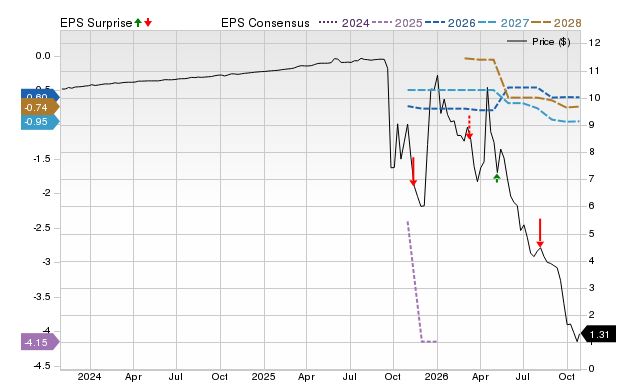This screenshot has width=640, height=382.
Task: Toggle the 2026 consensus series in legend
Action: tap(450, 23)
